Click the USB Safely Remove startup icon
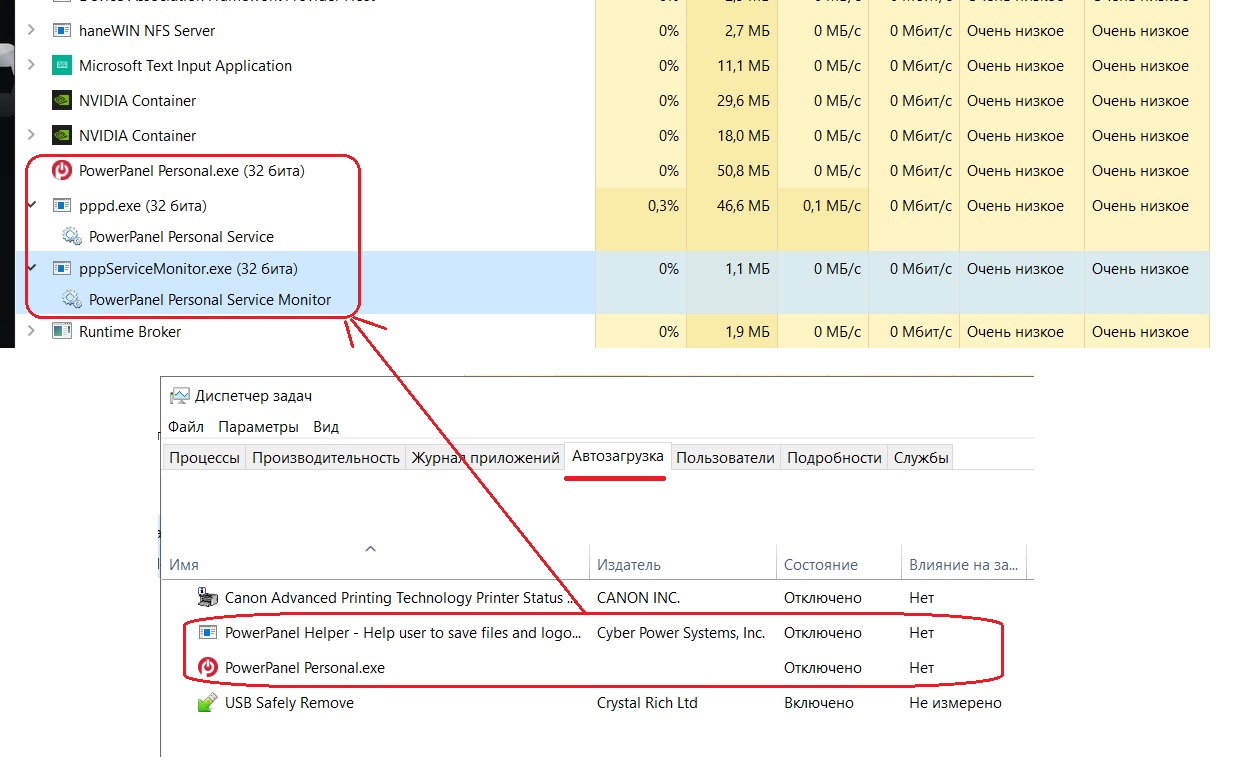Image resolution: width=1237 pixels, height=761 pixels. click(x=207, y=703)
